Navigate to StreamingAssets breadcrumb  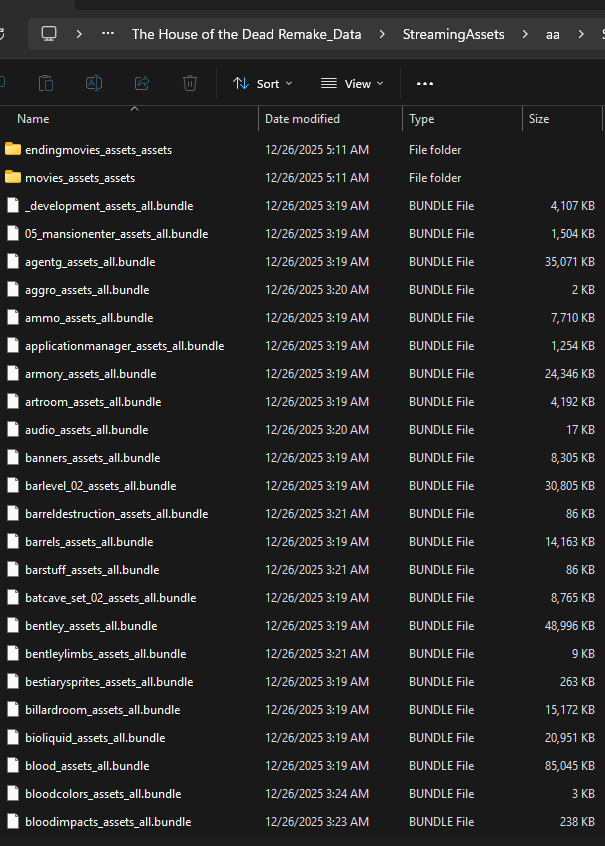pyautogui.click(x=453, y=34)
